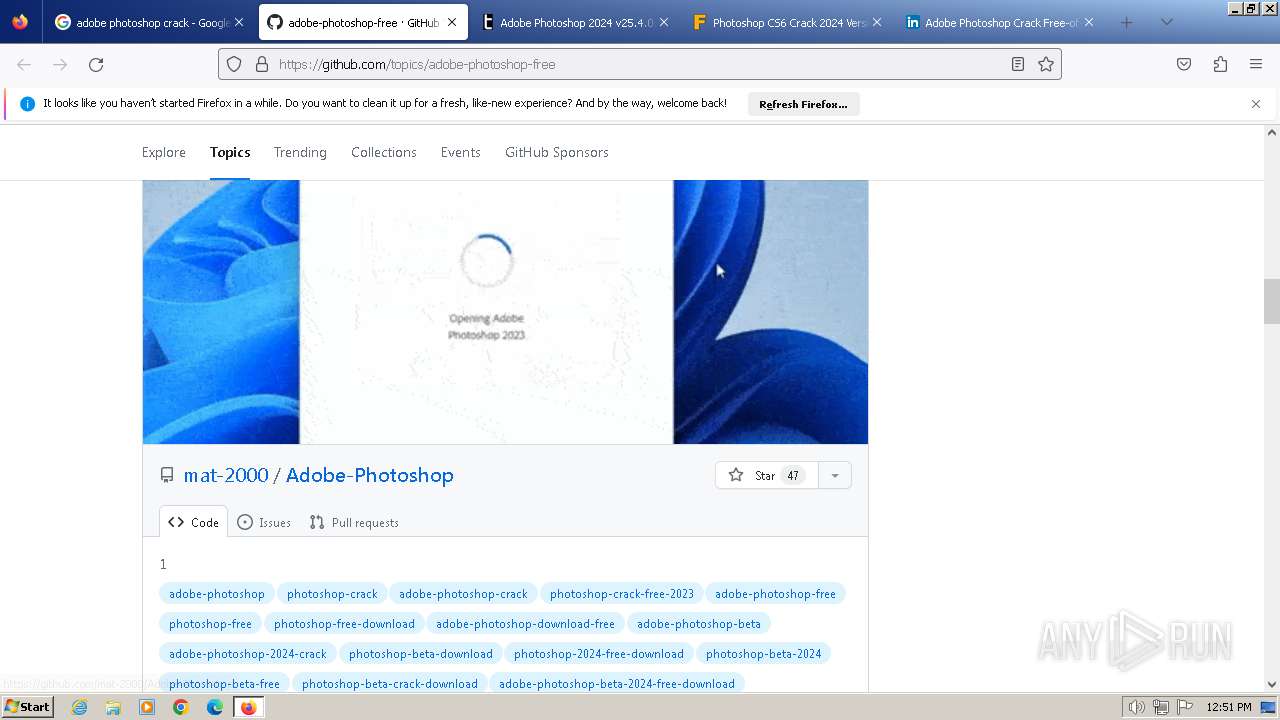Open the GitHub Sponsors navigation link

coord(557,152)
